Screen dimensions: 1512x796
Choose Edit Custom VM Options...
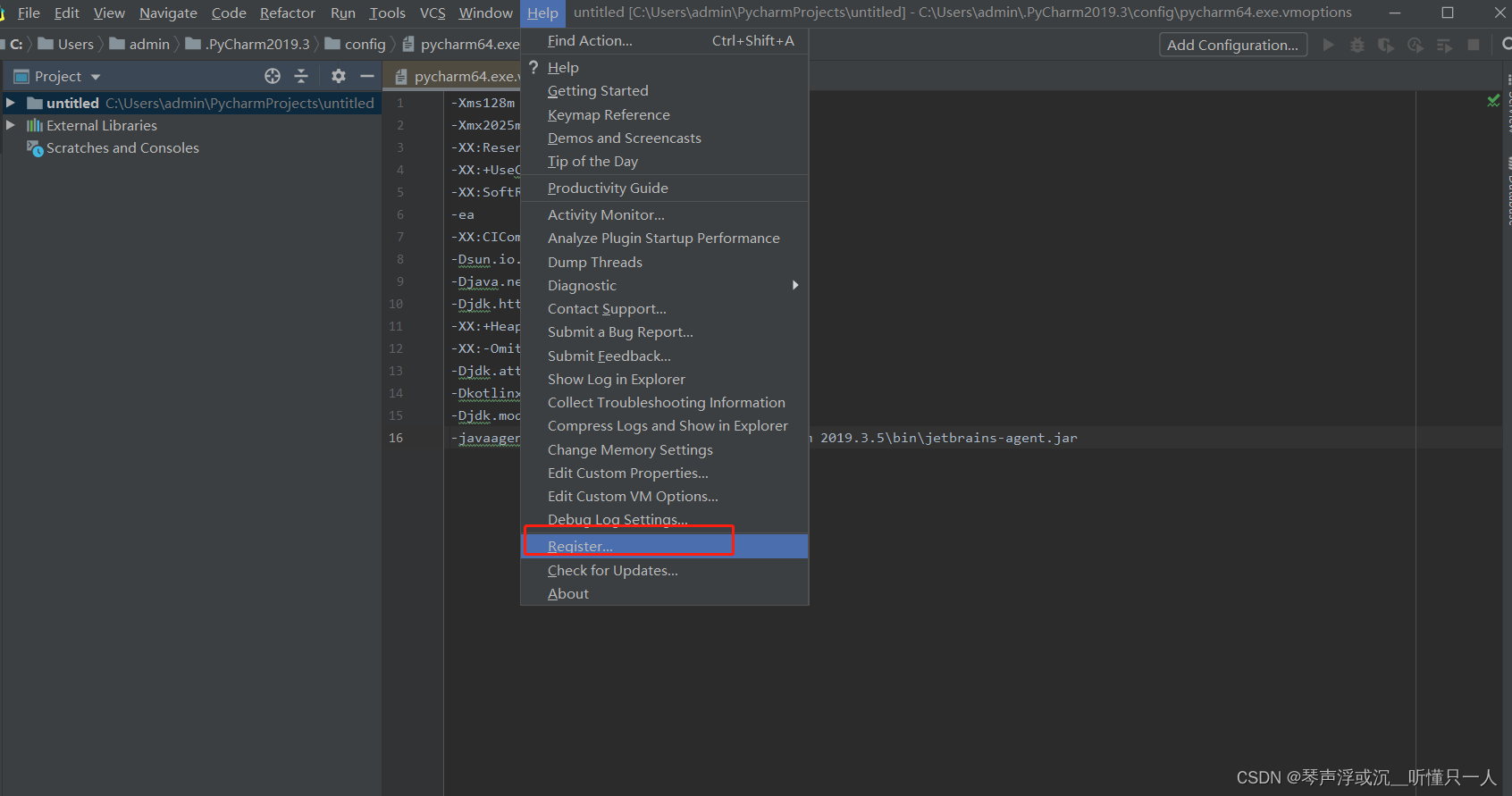click(x=664, y=496)
